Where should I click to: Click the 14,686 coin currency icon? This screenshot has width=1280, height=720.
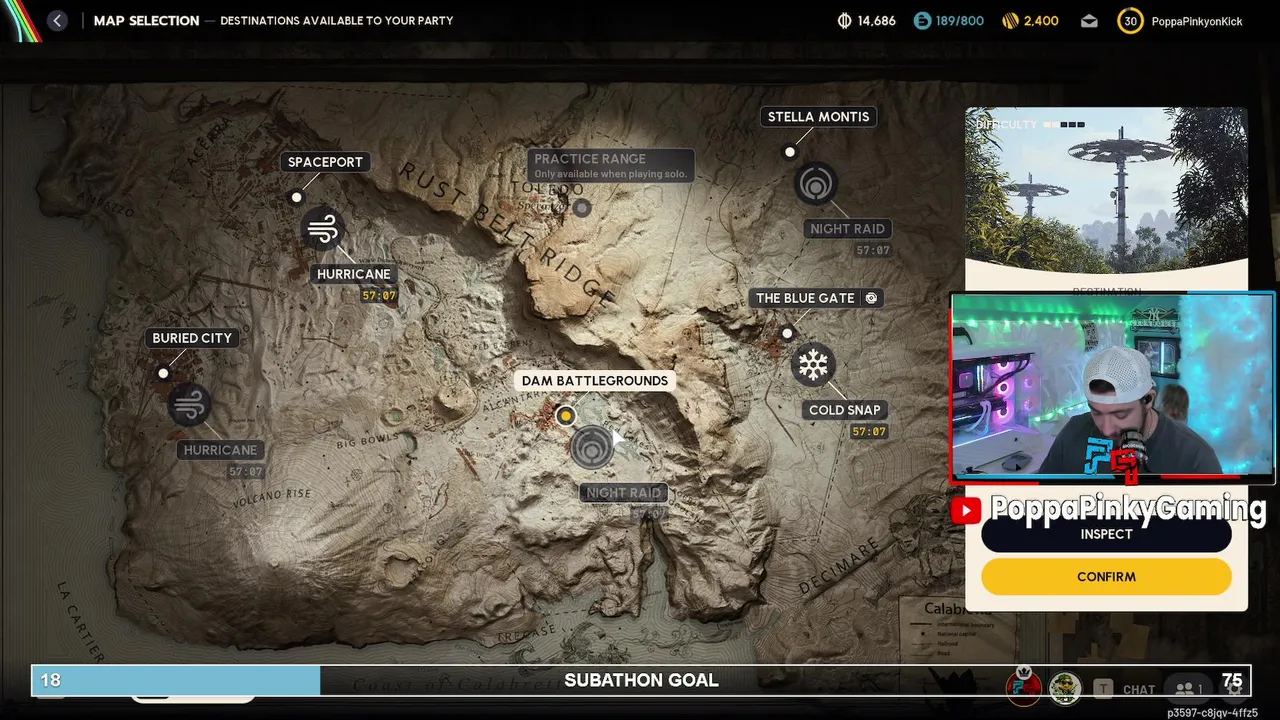(844, 20)
